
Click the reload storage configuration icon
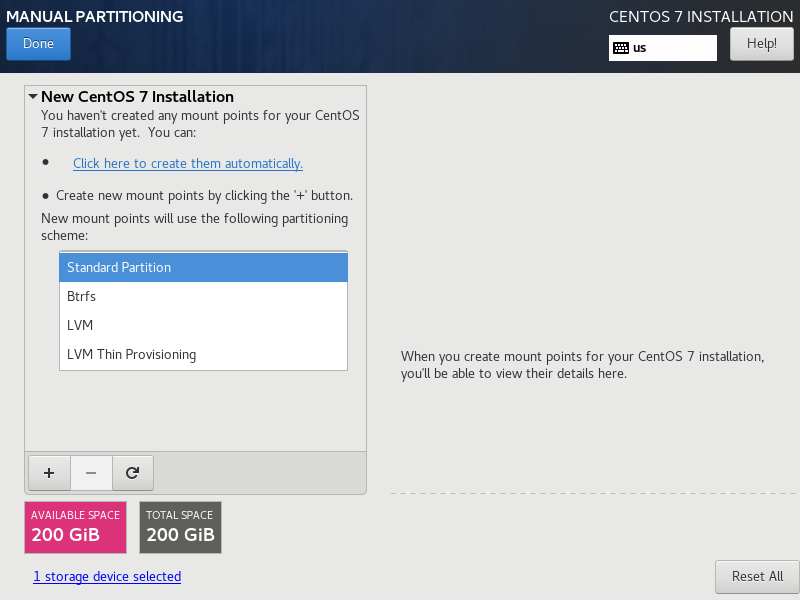[132, 472]
